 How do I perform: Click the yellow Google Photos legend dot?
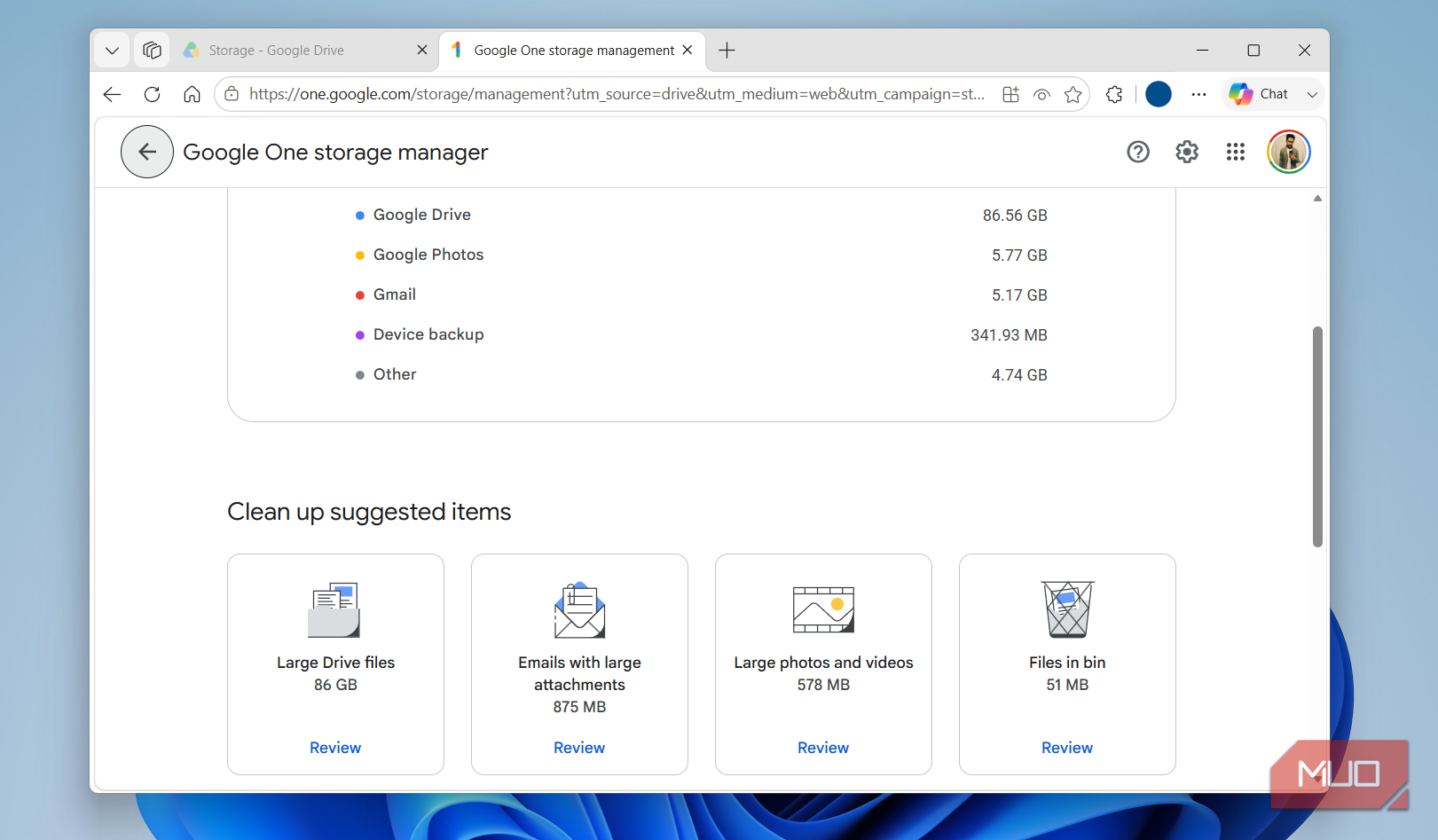point(360,255)
